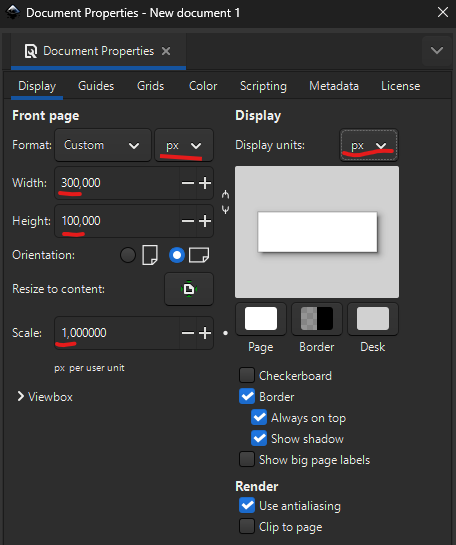Close the Document Properties panel tab

pos(166,51)
